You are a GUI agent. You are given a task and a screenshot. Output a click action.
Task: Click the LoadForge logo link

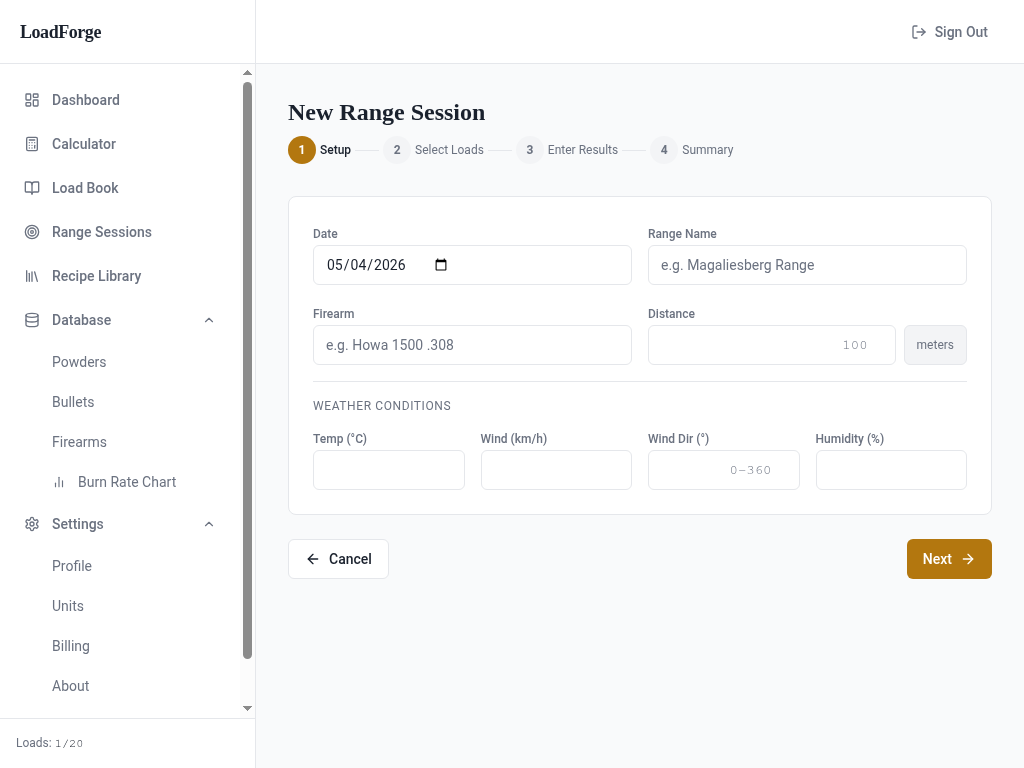click(x=61, y=32)
